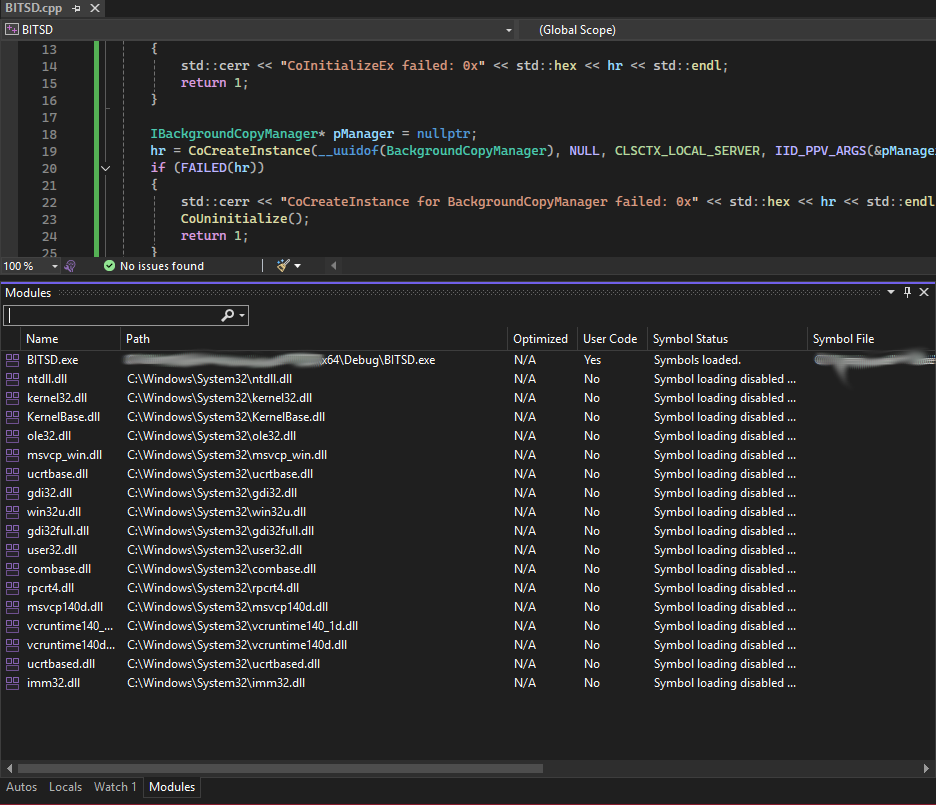Click the Modules horizontal scrollbar thumb

pyautogui.click(x=281, y=769)
